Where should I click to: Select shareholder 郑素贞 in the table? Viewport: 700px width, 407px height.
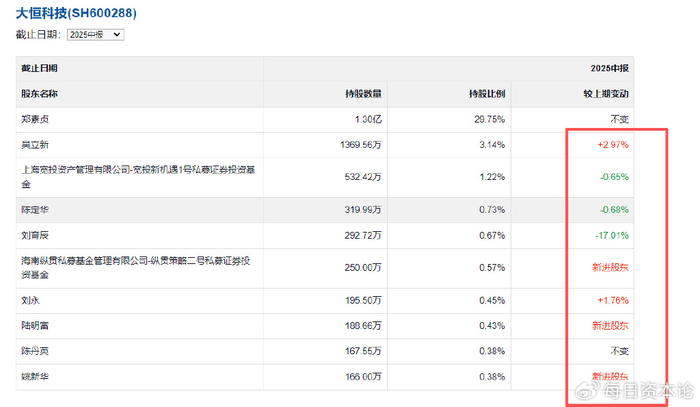35,119
